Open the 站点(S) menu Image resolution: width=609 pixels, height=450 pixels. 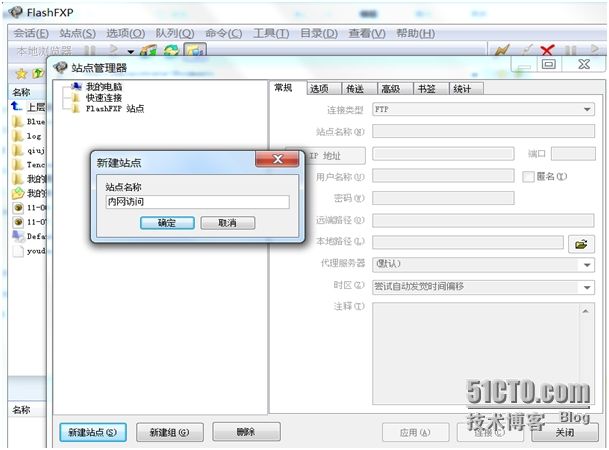(77, 33)
